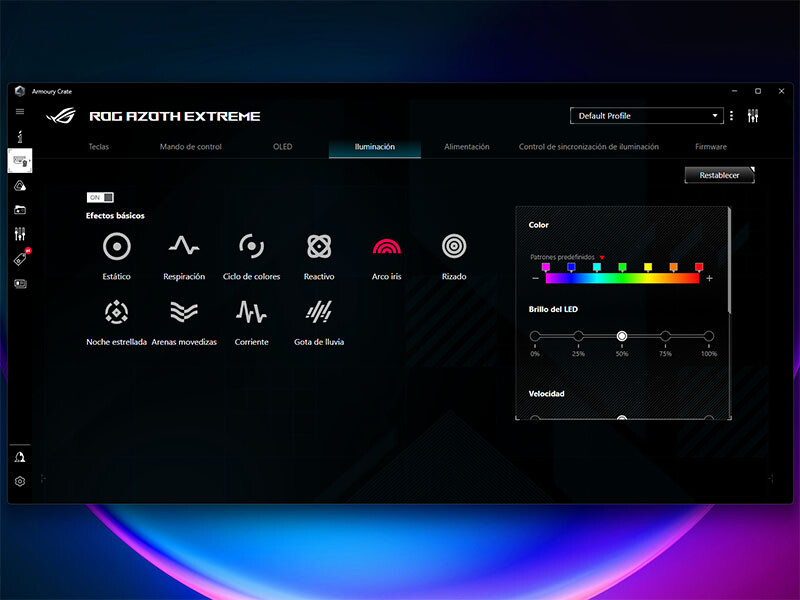Click the Color section label
Viewport: 800px width, 600px height.
point(539,225)
